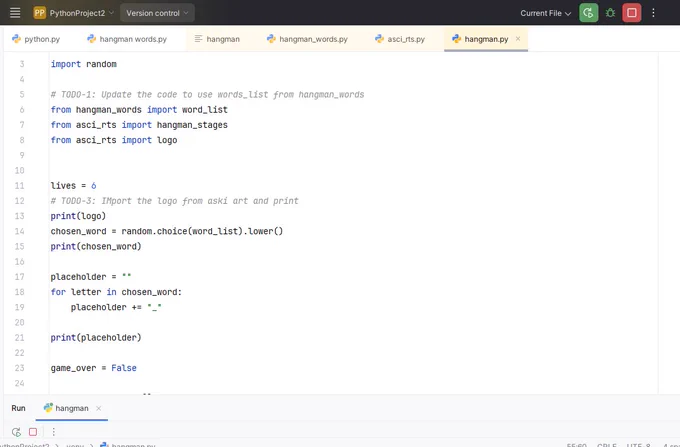Click "from asci_rts import hangman_stages" line
The width and height of the screenshot is (680, 447).
139,125
